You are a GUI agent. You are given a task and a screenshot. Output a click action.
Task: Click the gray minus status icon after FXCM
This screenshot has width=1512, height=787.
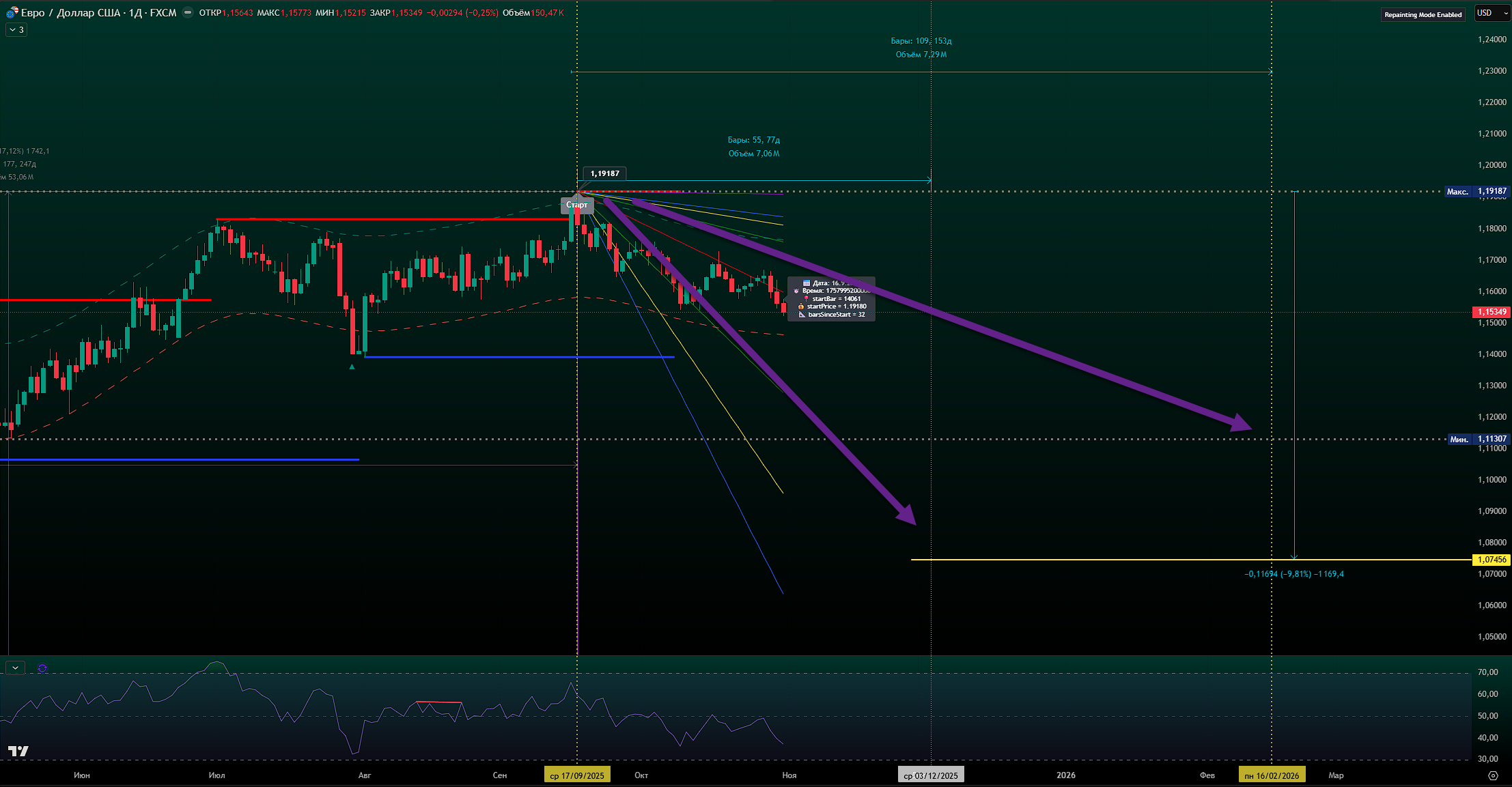tap(188, 12)
